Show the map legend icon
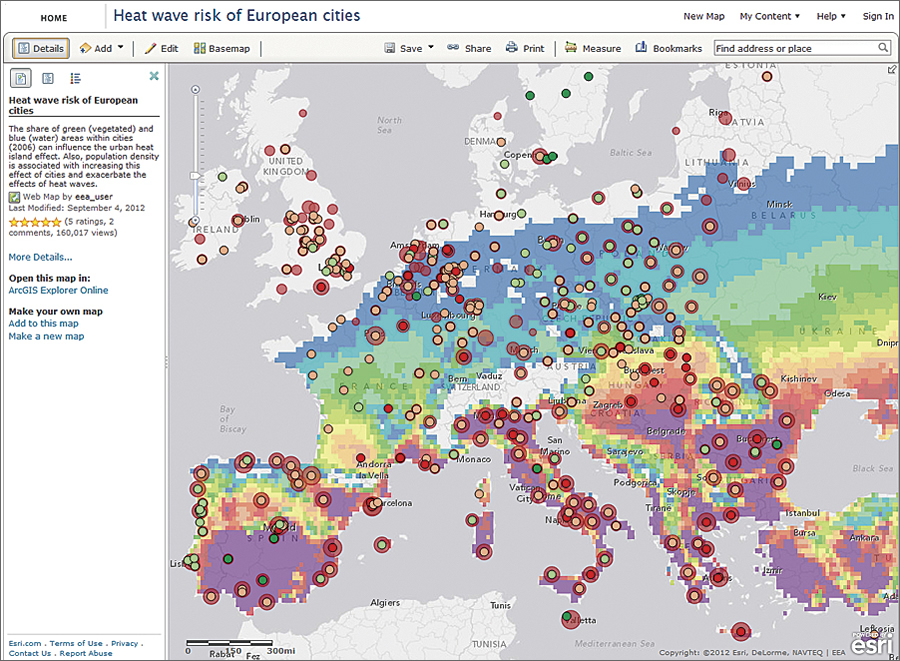The height and width of the screenshot is (661, 900). point(75,78)
